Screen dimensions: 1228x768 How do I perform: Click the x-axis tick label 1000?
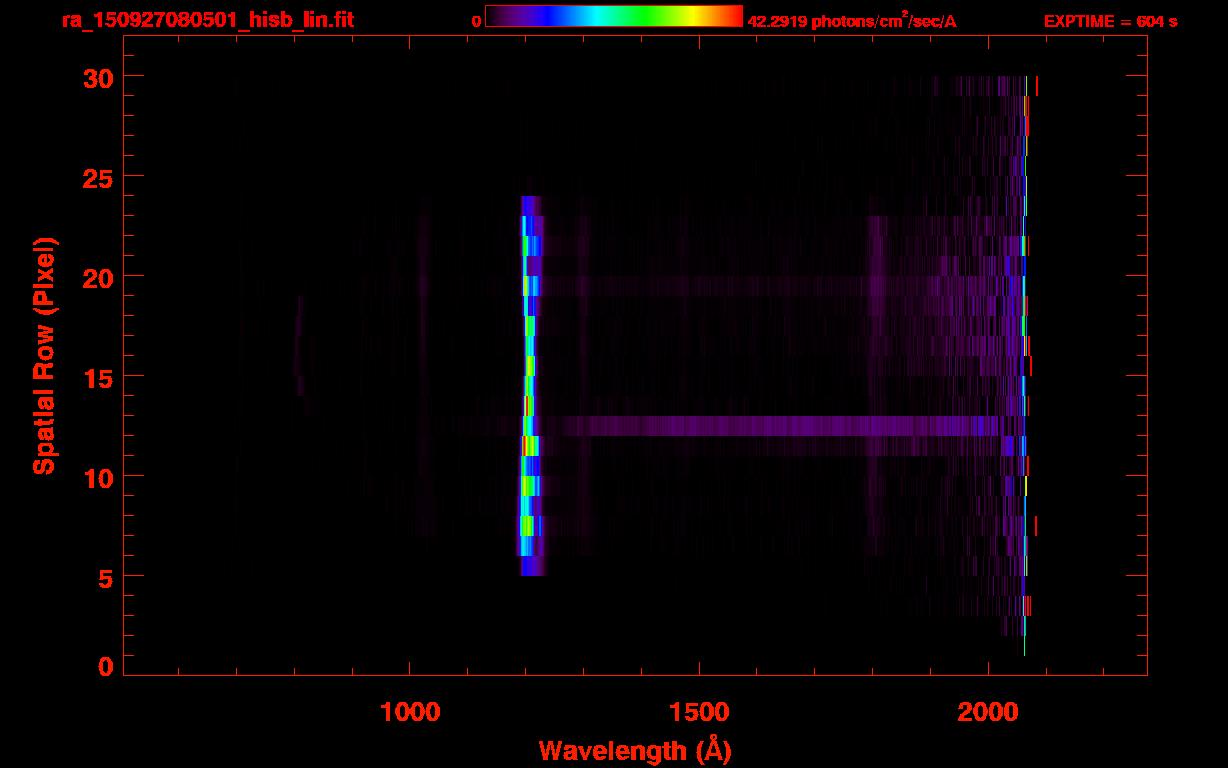pyautogui.click(x=410, y=712)
